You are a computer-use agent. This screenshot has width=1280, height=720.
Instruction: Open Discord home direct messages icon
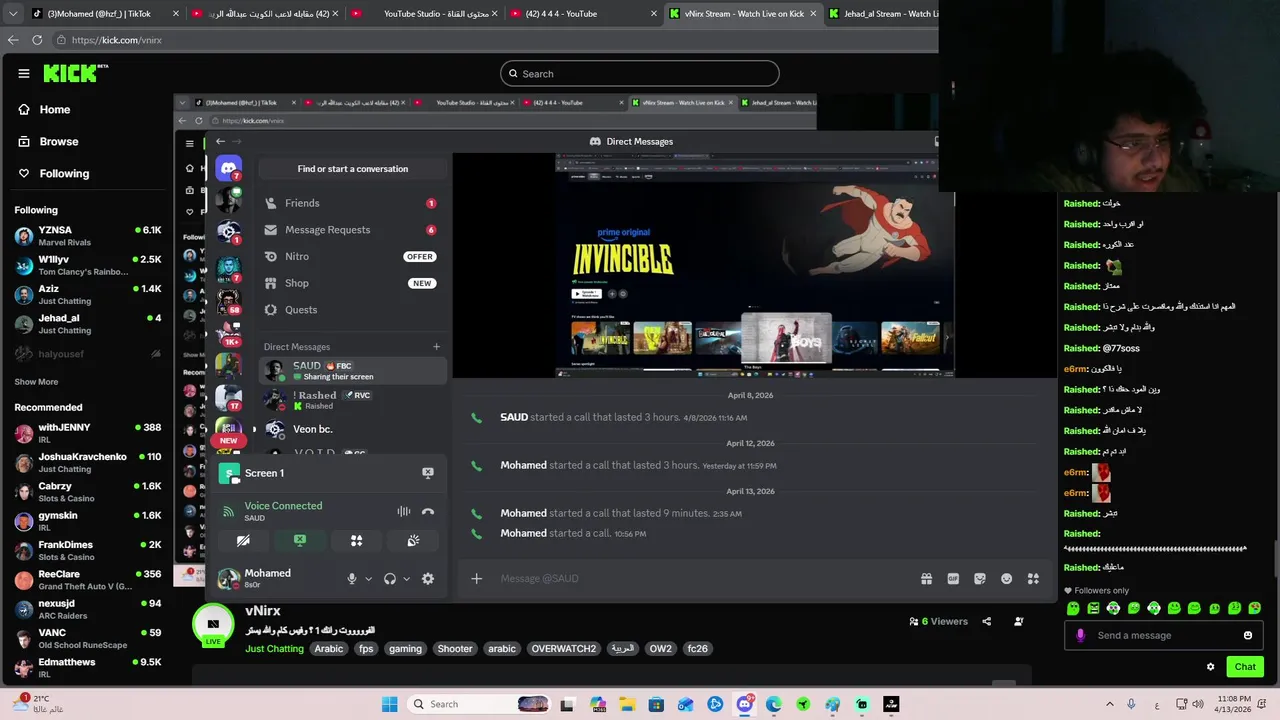point(229,168)
